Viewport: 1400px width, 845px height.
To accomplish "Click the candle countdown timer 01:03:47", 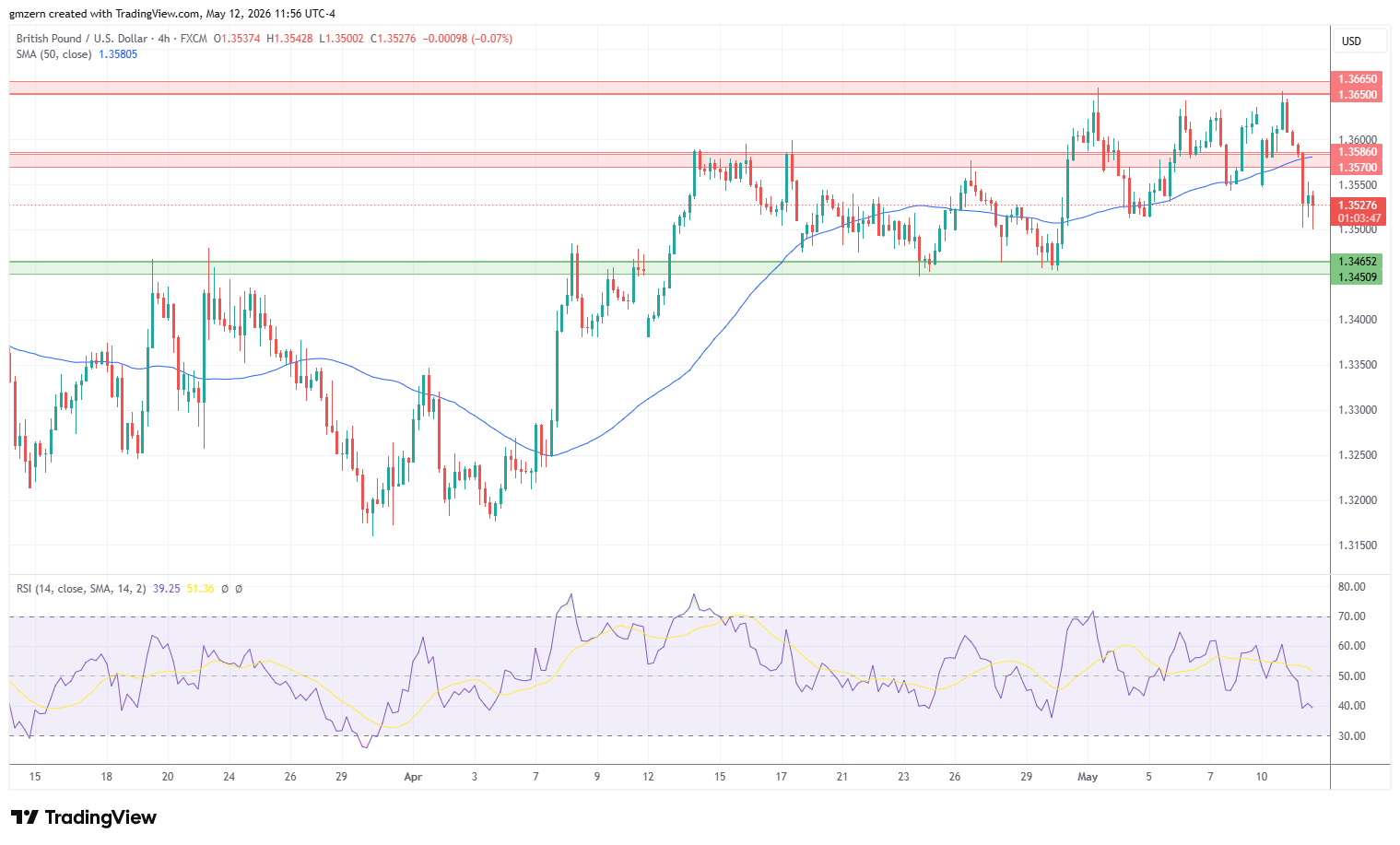I will click(1359, 218).
